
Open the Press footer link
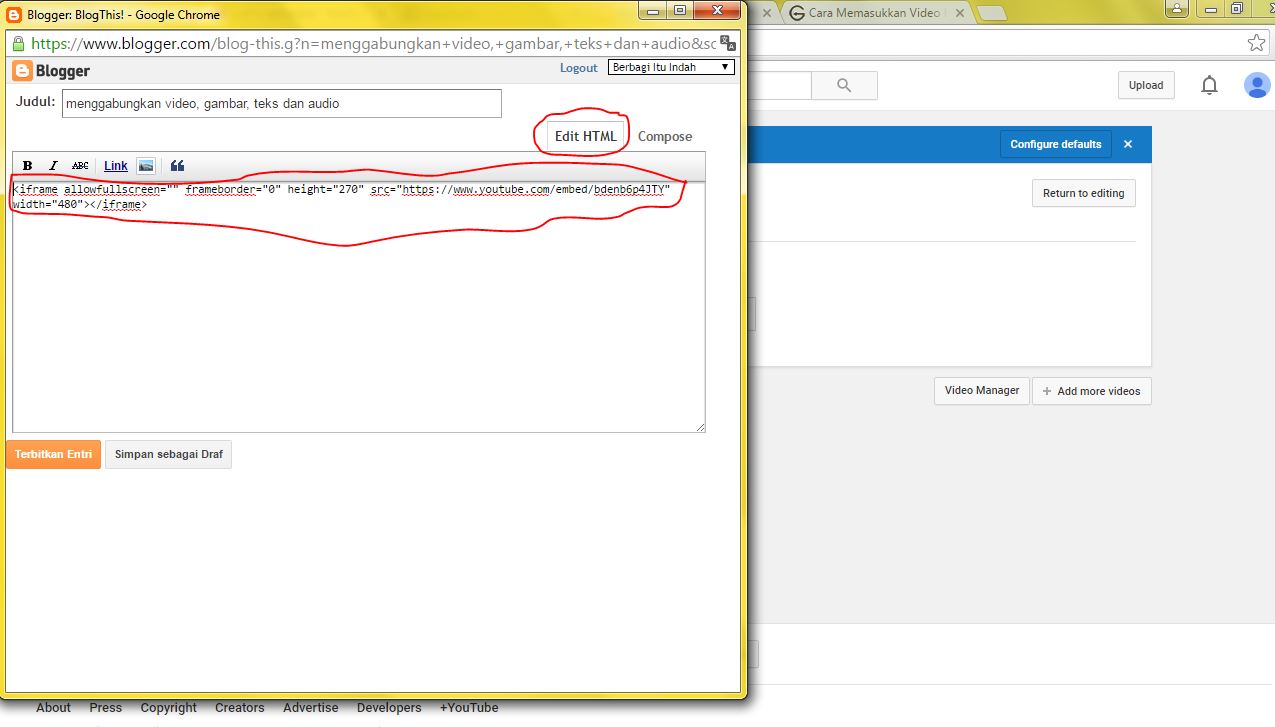coord(105,707)
